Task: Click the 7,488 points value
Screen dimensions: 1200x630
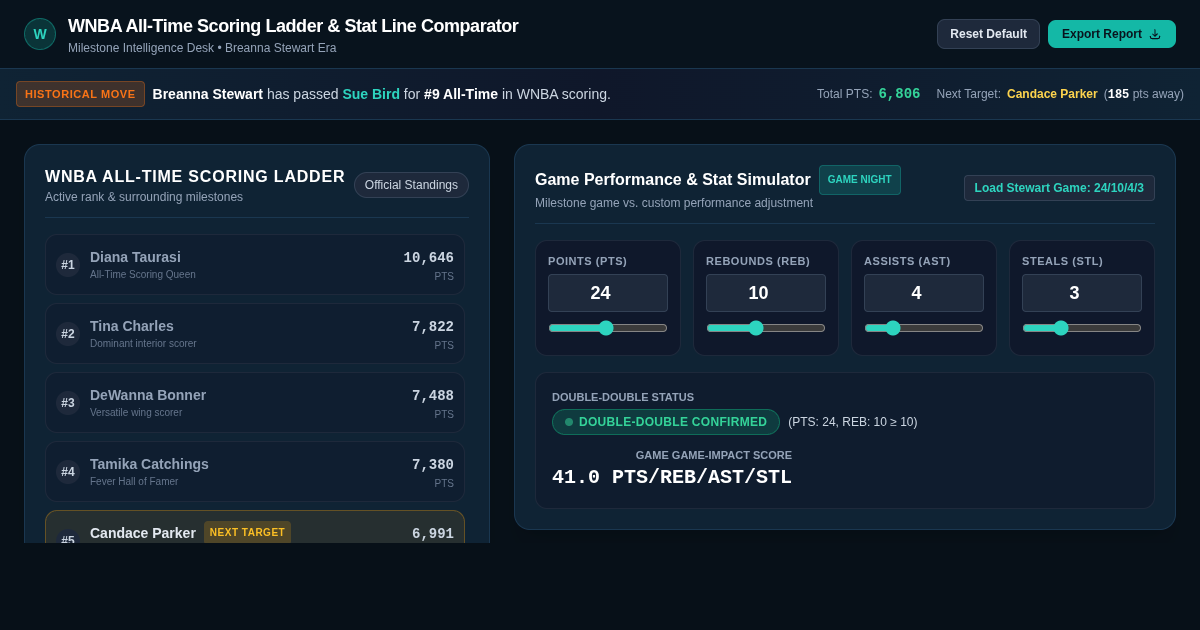Action: click(433, 396)
